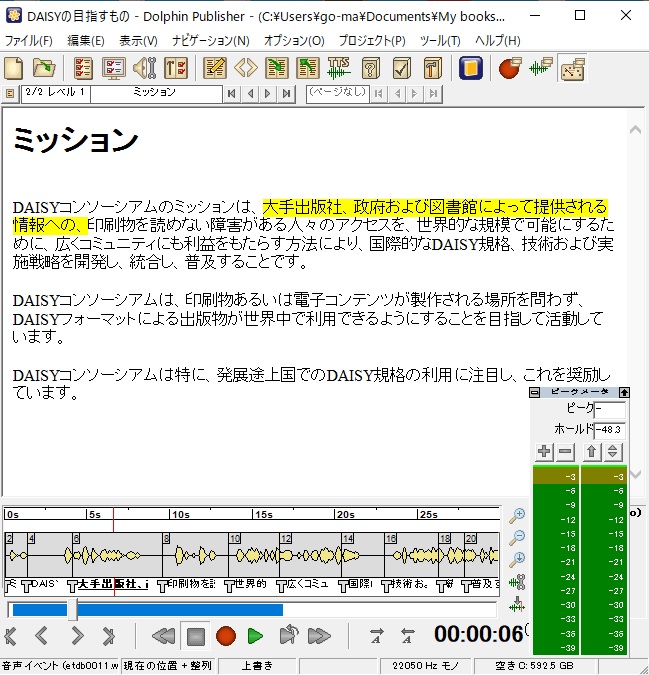Viewport: 649px width, 675px height.
Task: Play audio with green play button
Action: [256, 636]
